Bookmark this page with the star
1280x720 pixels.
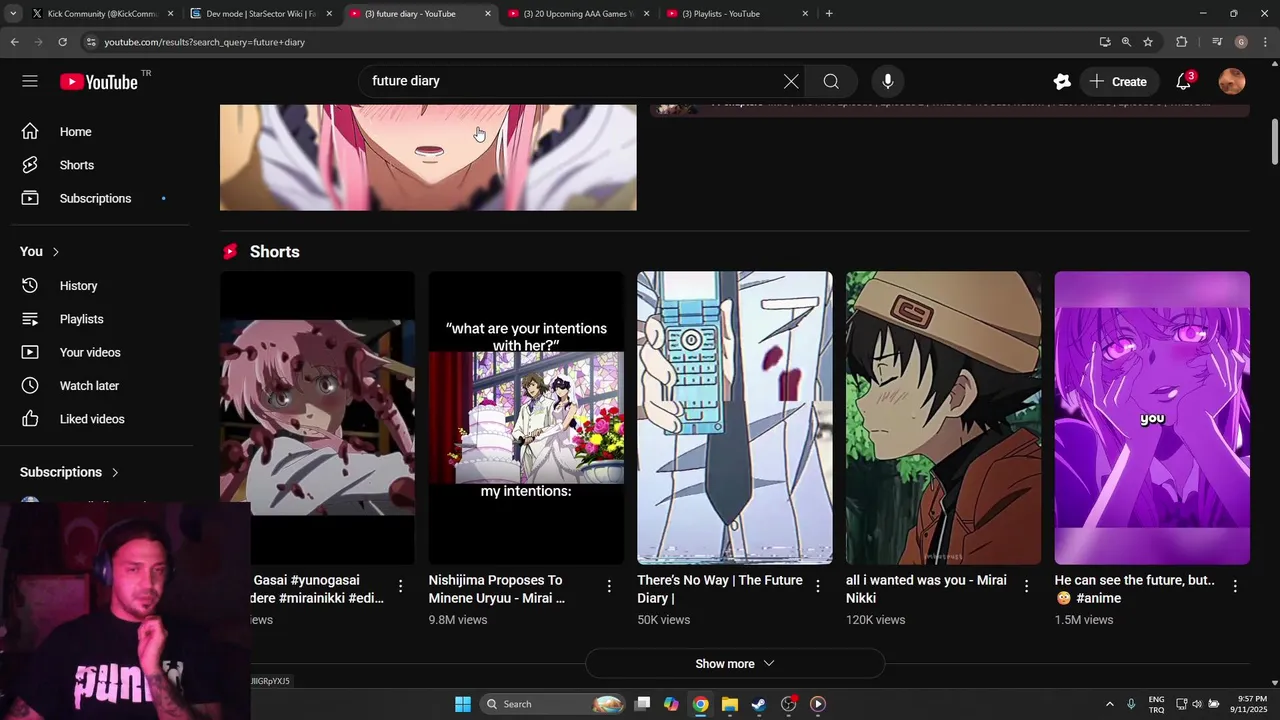click(x=1148, y=42)
